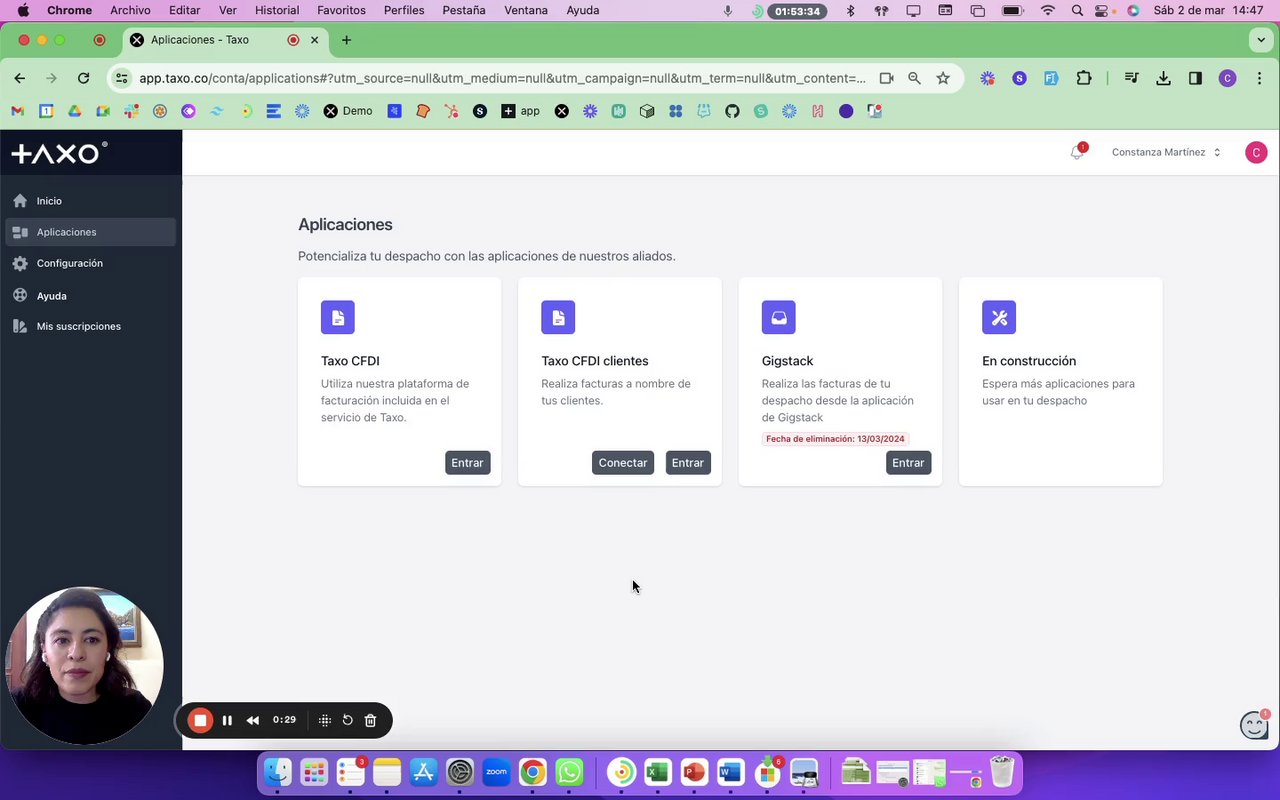The image size is (1280, 800).
Task: Open Finder from the dock
Action: click(x=277, y=772)
